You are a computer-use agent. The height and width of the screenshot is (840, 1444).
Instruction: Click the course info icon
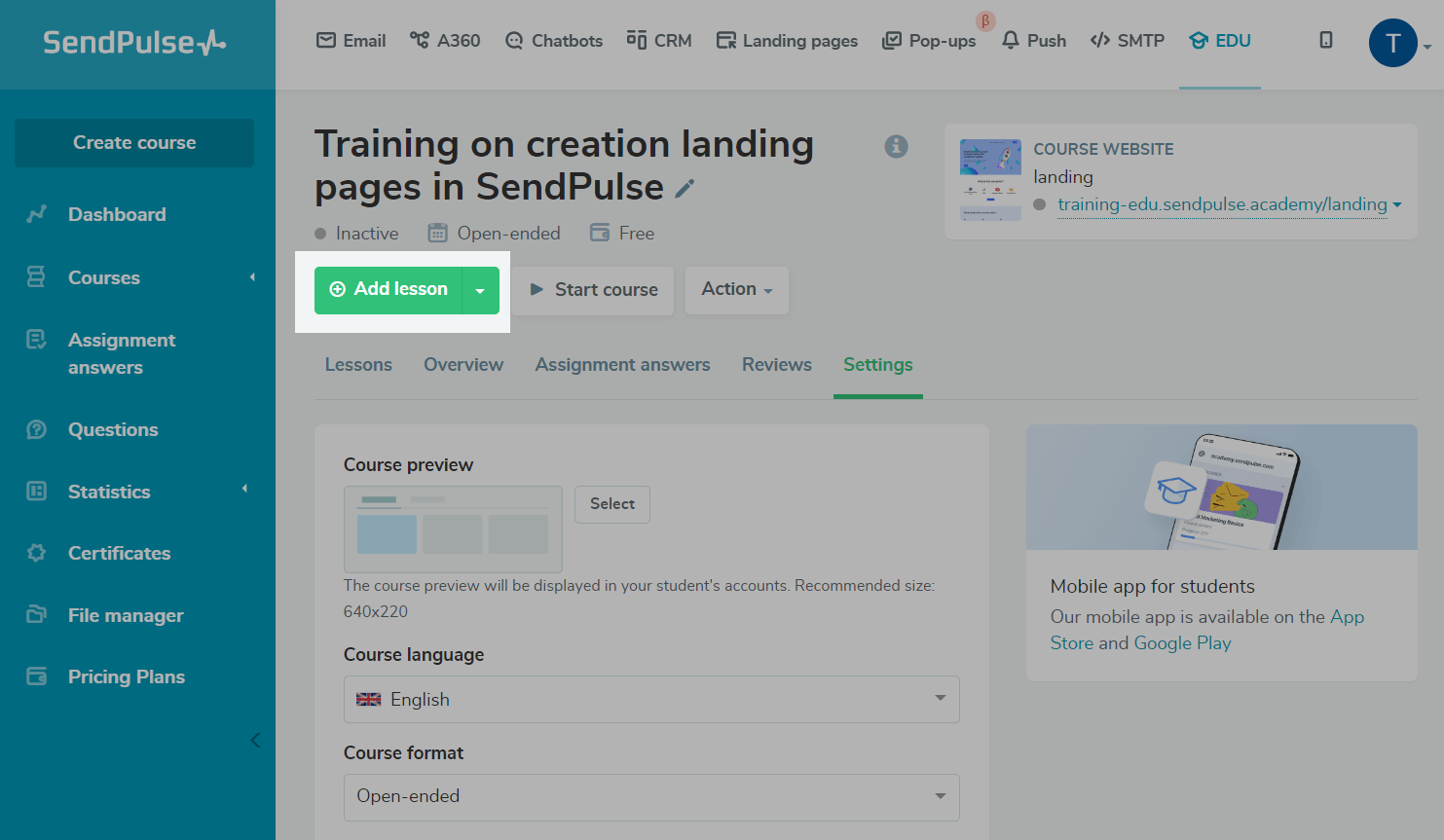(x=896, y=146)
